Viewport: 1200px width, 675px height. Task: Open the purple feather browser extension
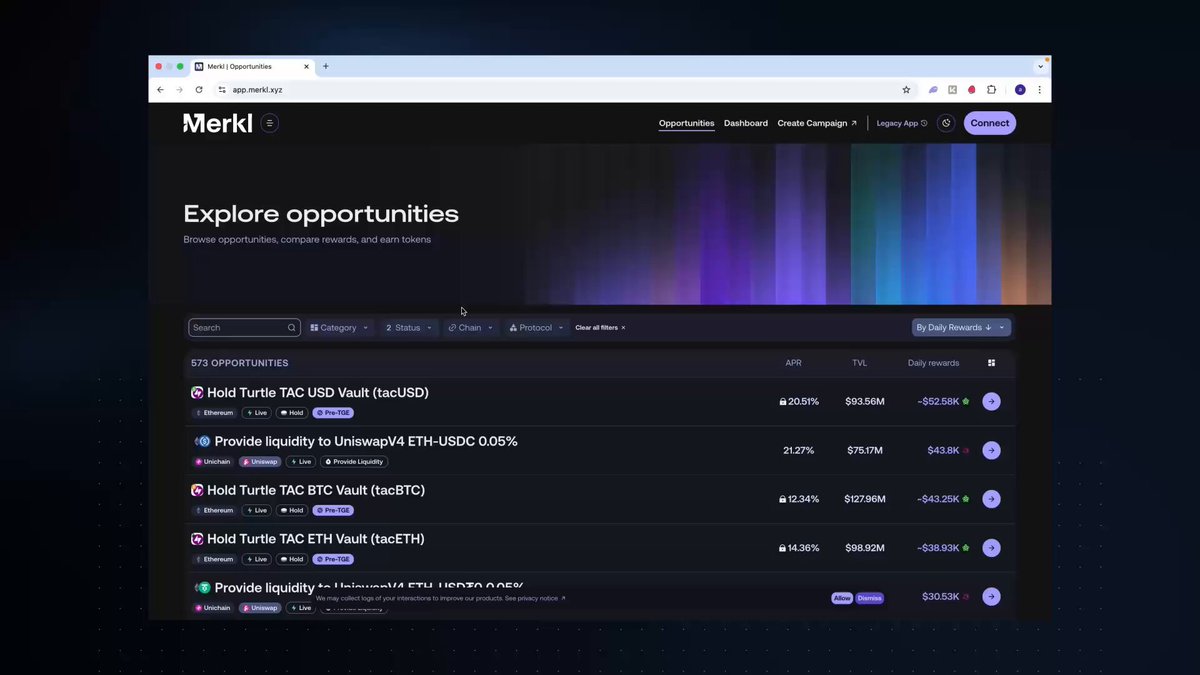[933, 89]
